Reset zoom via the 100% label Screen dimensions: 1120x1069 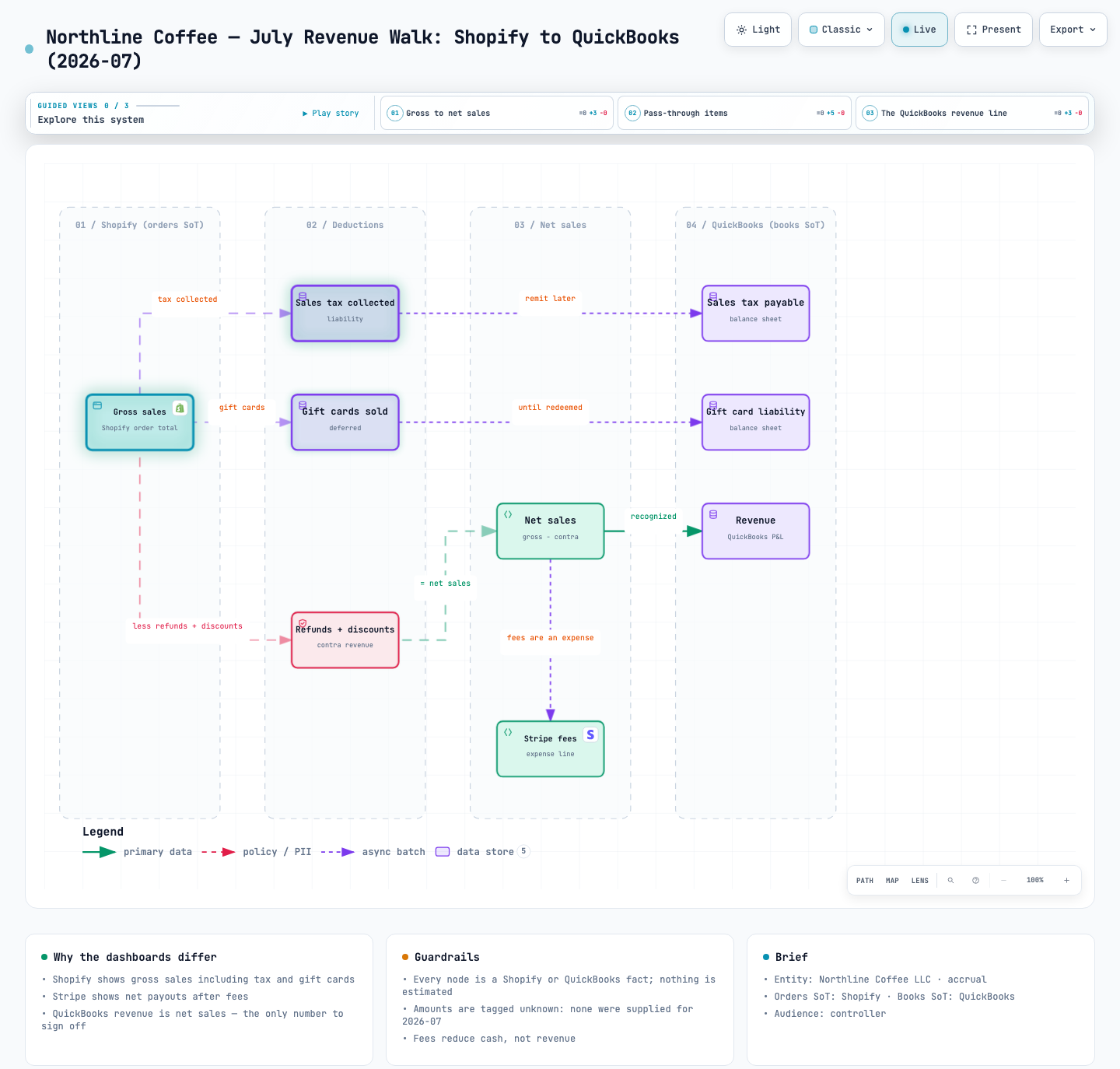1035,881
